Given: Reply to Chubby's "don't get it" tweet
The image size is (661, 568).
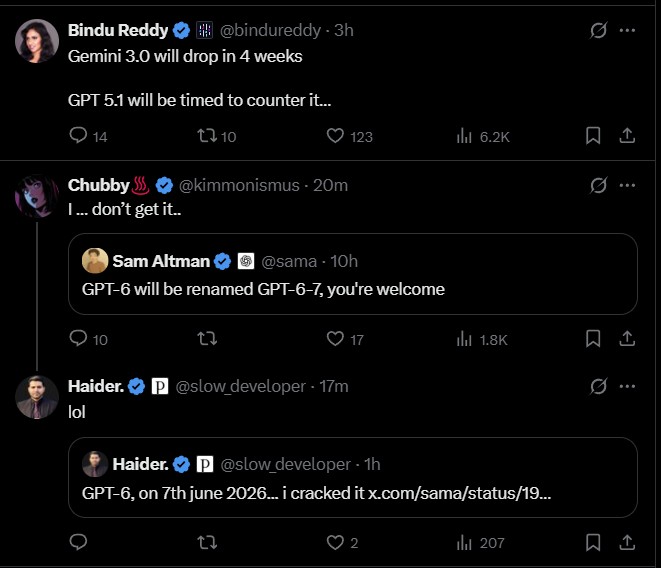Looking at the screenshot, I should 80,339.
